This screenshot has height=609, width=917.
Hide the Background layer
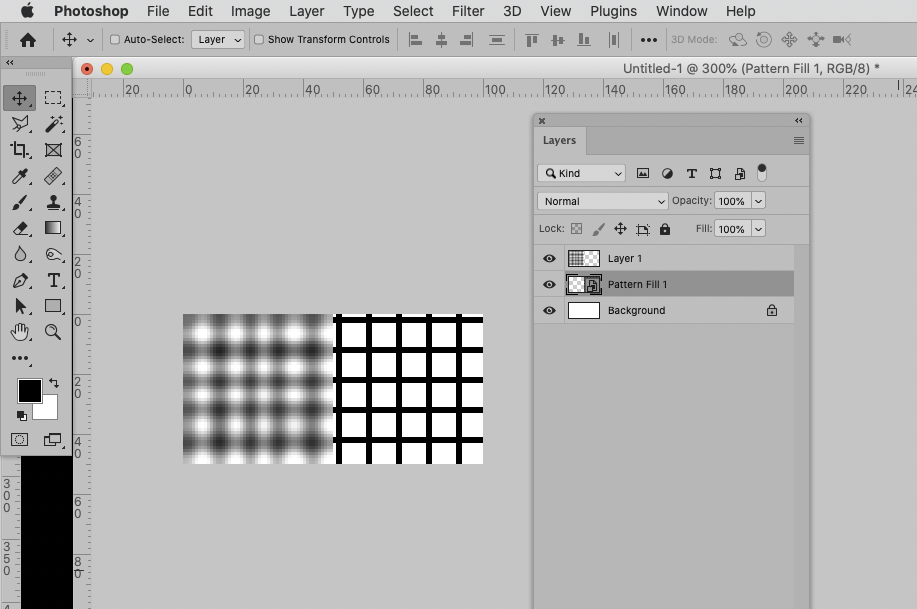548,310
